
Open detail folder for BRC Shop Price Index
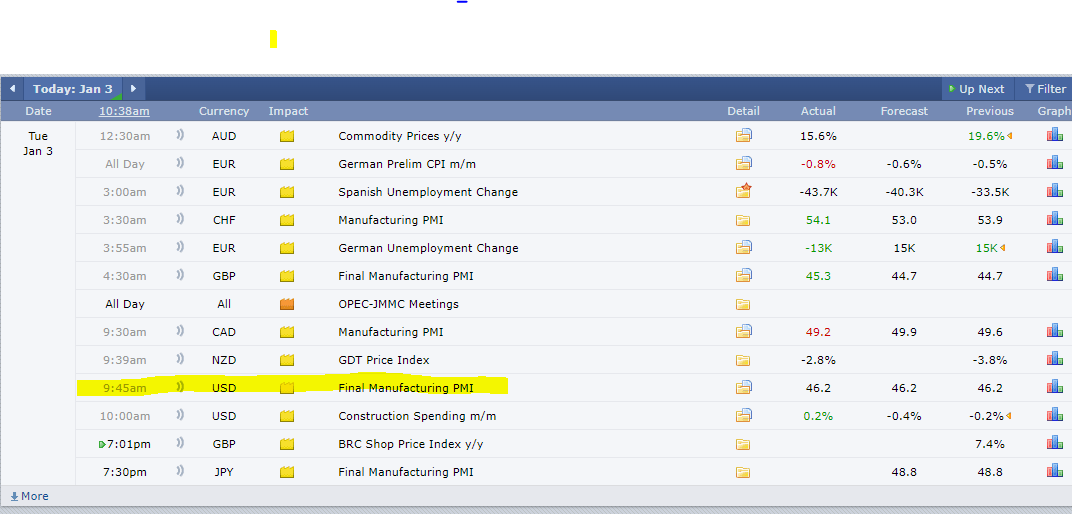coord(742,444)
